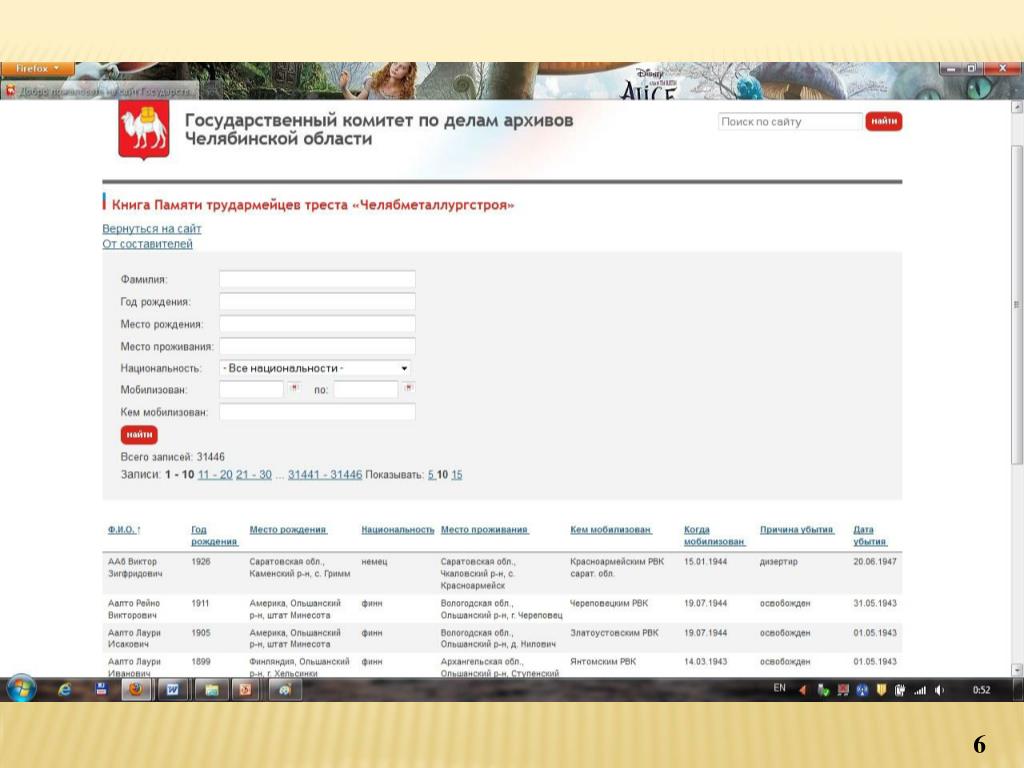Viewport: 1024px width, 768px height.
Task: Follow the 'Вернуться на сайт' link
Action: [x=152, y=229]
